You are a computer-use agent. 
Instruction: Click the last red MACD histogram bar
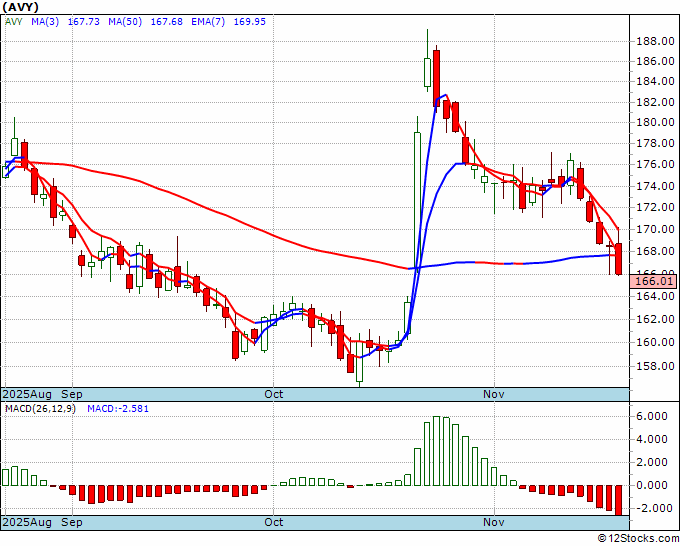click(619, 500)
